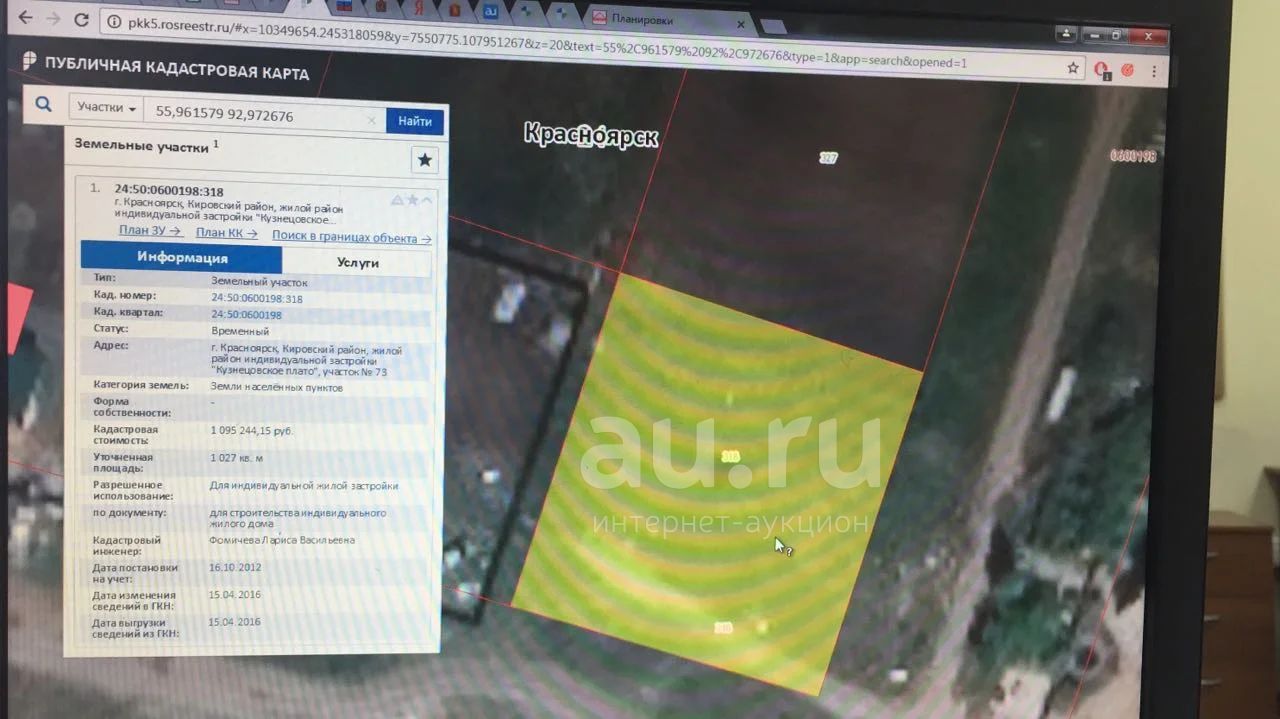Image resolution: width=1280 pixels, height=719 pixels.
Task: Open the round red extension icon
Action: coord(1127,70)
